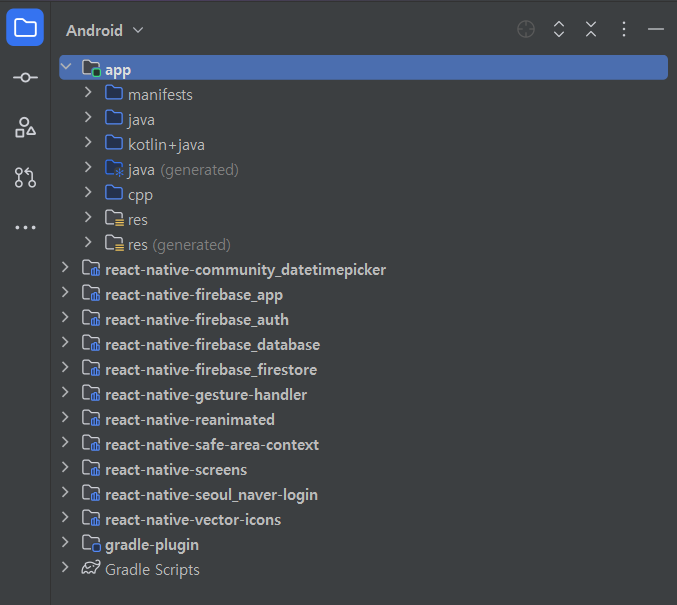Click the cpp folder icon

tap(114, 193)
